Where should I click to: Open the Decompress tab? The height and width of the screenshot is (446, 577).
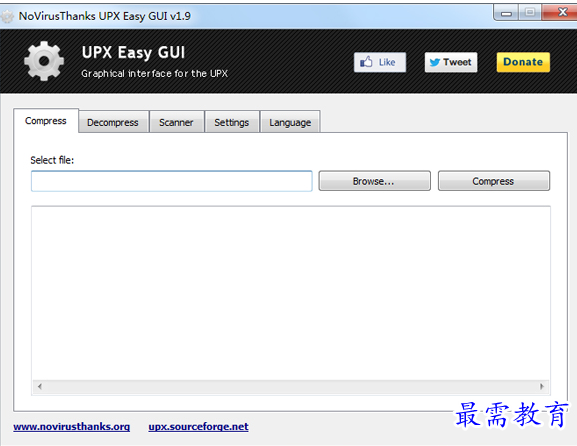click(x=113, y=122)
